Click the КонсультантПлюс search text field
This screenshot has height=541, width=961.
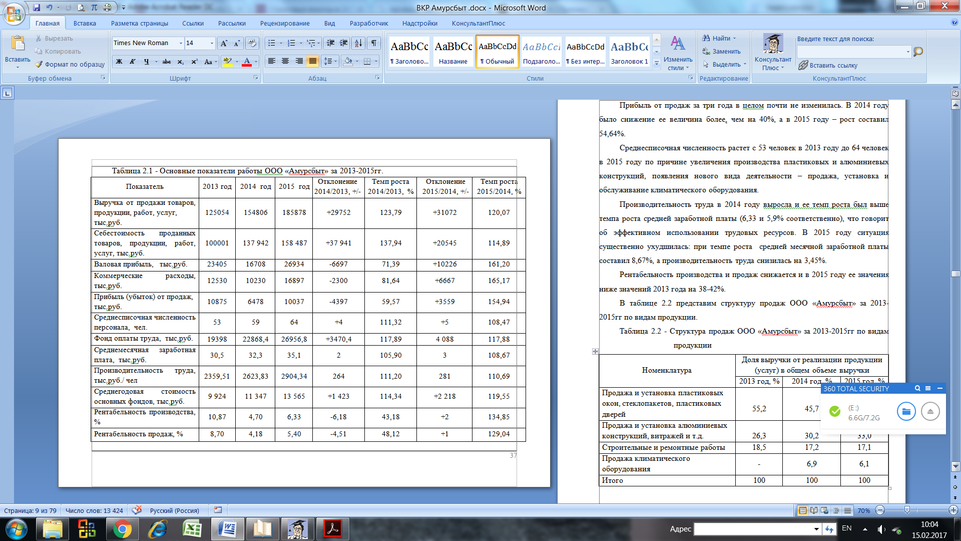(x=853, y=52)
